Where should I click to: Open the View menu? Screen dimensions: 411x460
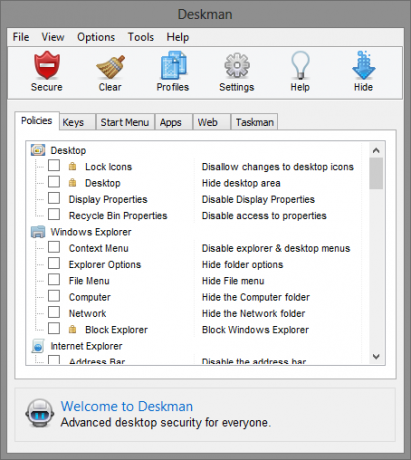53,37
